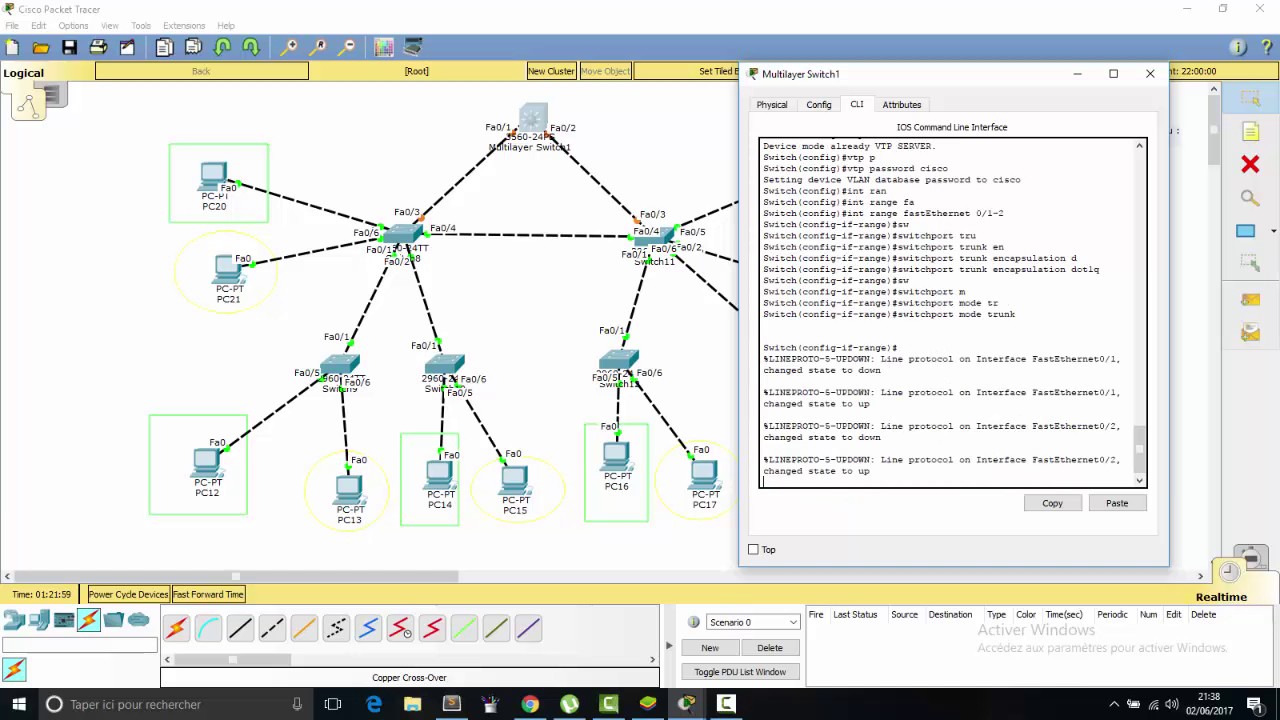Add a Complex PDU envelope

pyautogui.click(x=1250, y=332)
